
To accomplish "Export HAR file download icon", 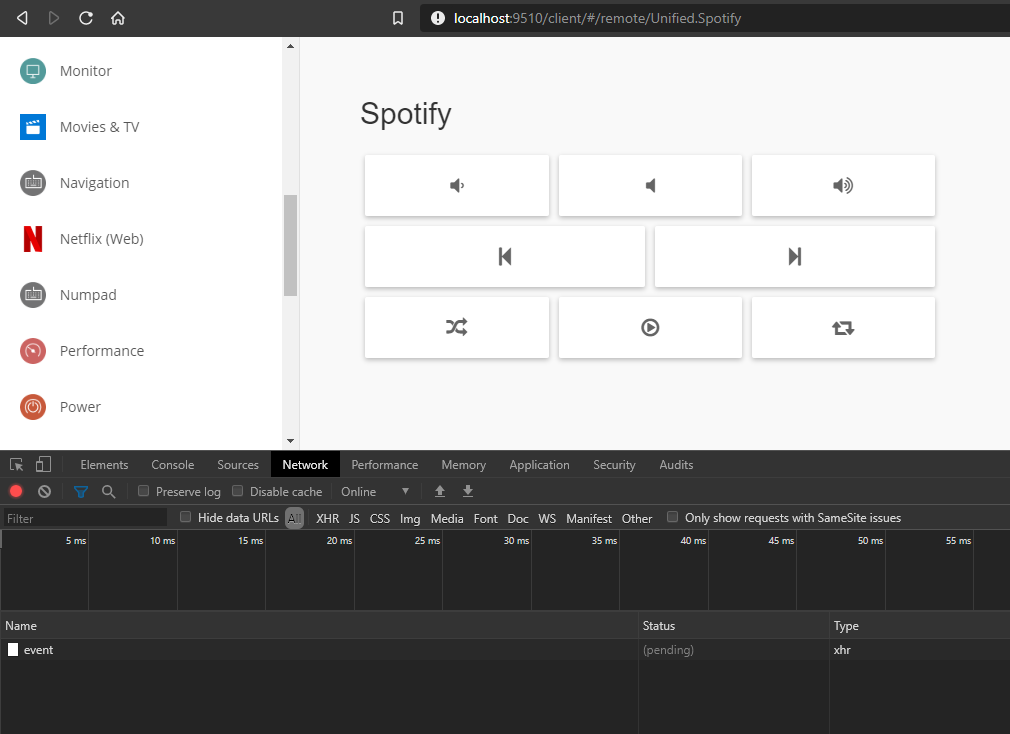I will 468,491.
